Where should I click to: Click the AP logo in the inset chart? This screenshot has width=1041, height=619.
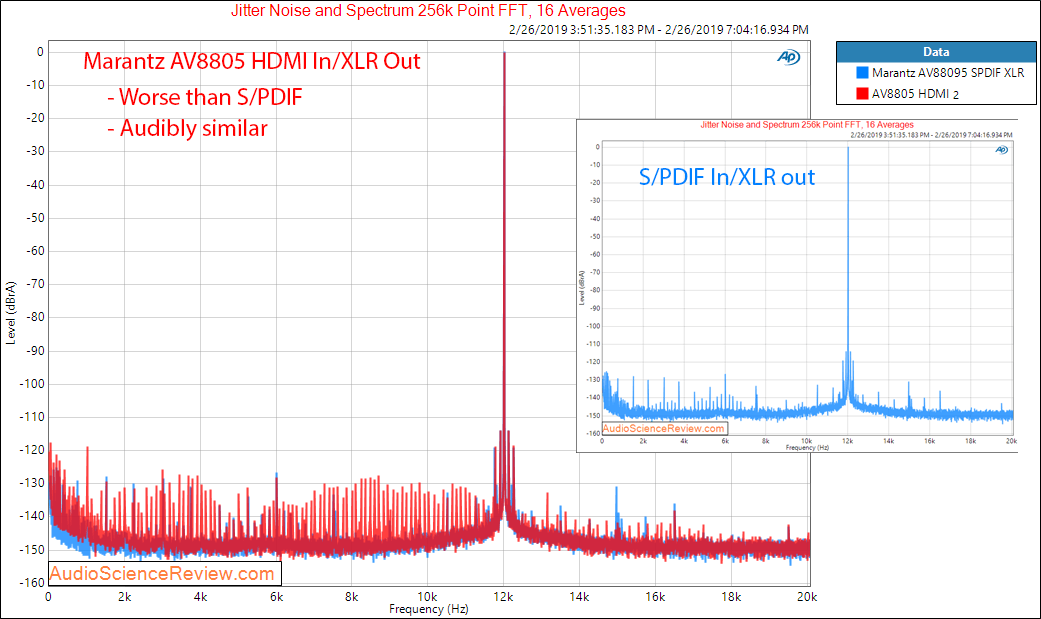[x=1002, y=150]
